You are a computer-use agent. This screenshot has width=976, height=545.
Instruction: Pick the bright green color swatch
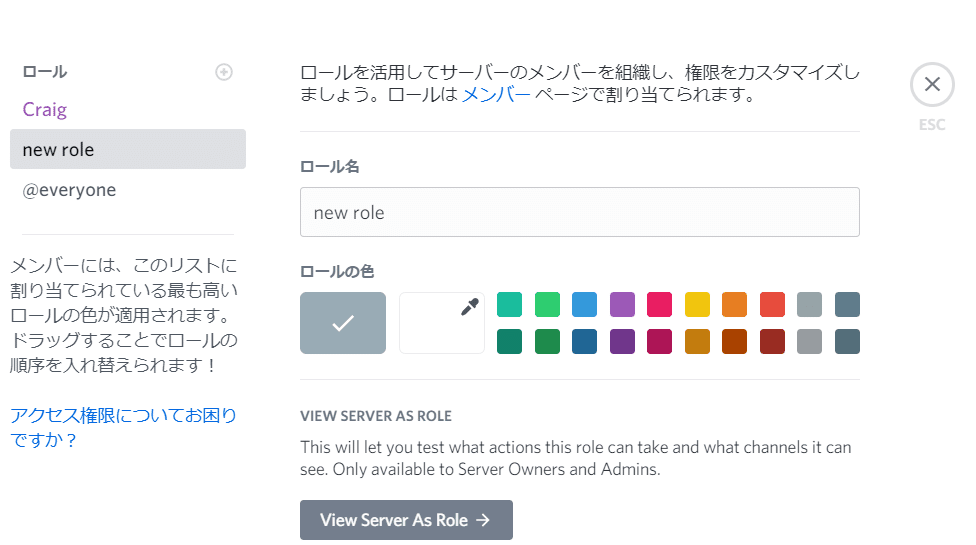point(547,304)
